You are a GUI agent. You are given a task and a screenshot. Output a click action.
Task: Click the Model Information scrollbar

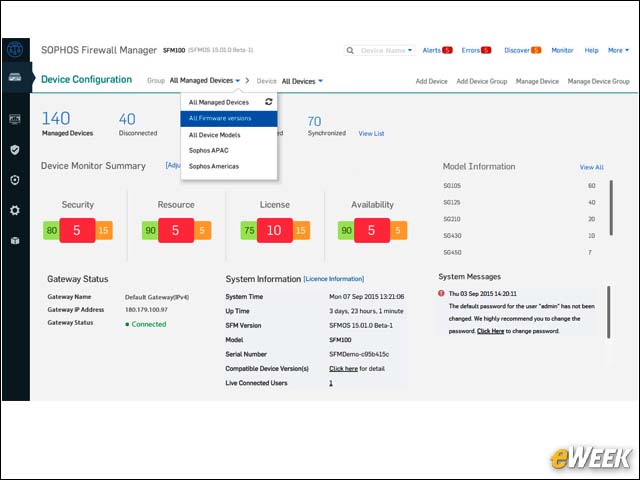pos(611,207)
